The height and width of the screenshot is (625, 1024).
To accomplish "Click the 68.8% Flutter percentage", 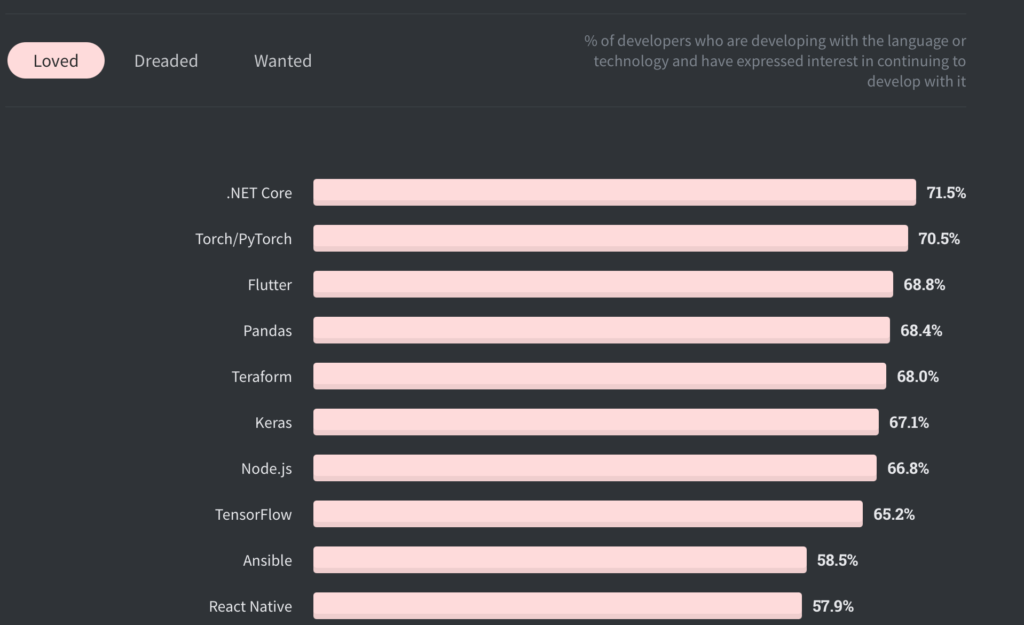I will pyautogui.click(x=924, y=285).
